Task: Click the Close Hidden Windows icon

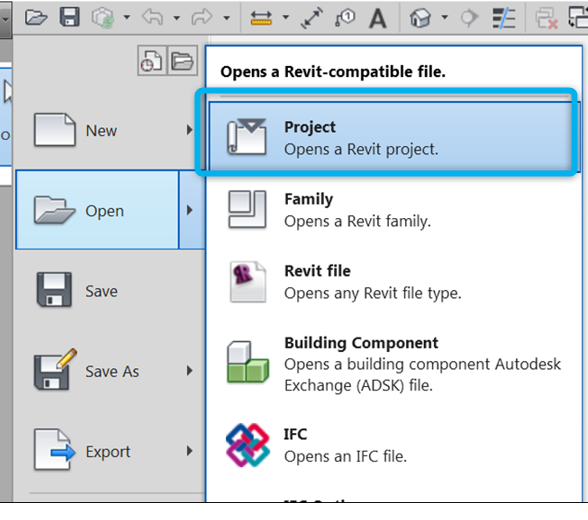Action: (546, 18)
